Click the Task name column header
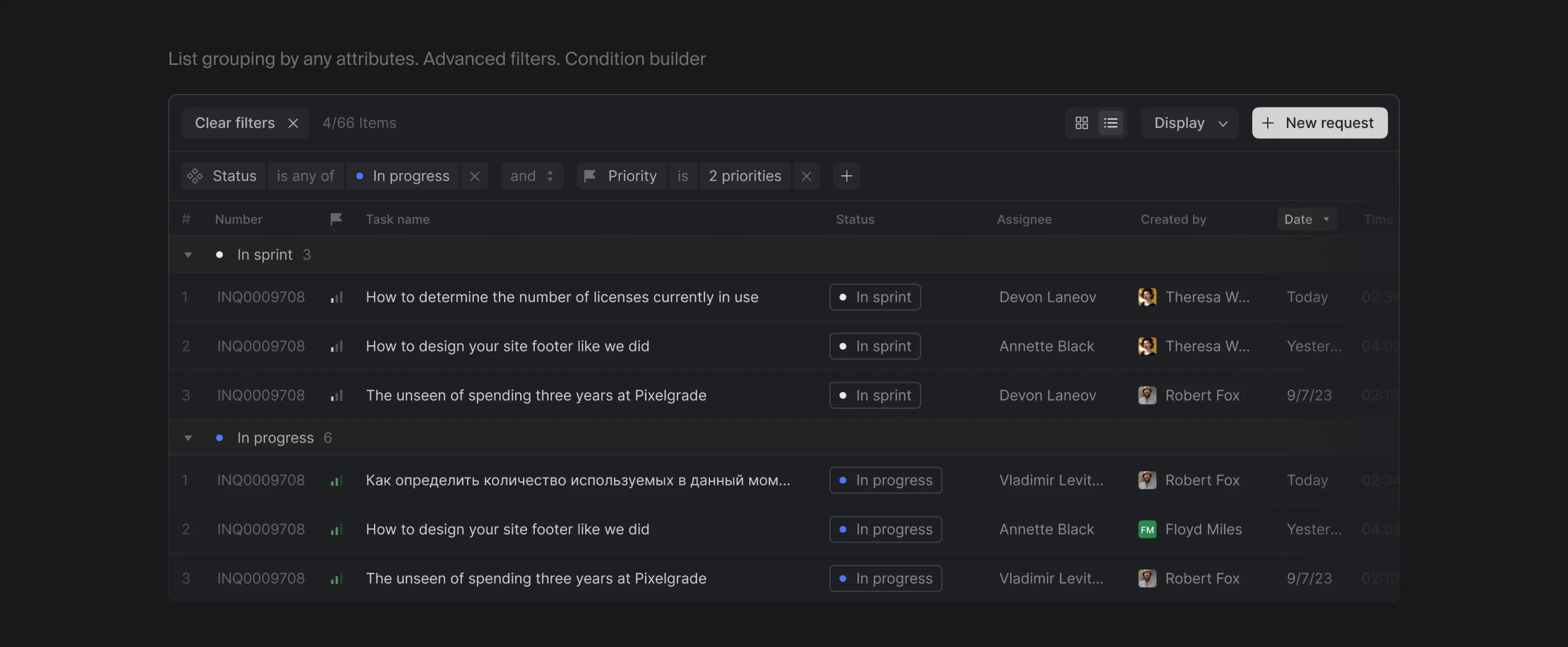Viewport: 1568px width, 647px height. [x=398, y=219]
